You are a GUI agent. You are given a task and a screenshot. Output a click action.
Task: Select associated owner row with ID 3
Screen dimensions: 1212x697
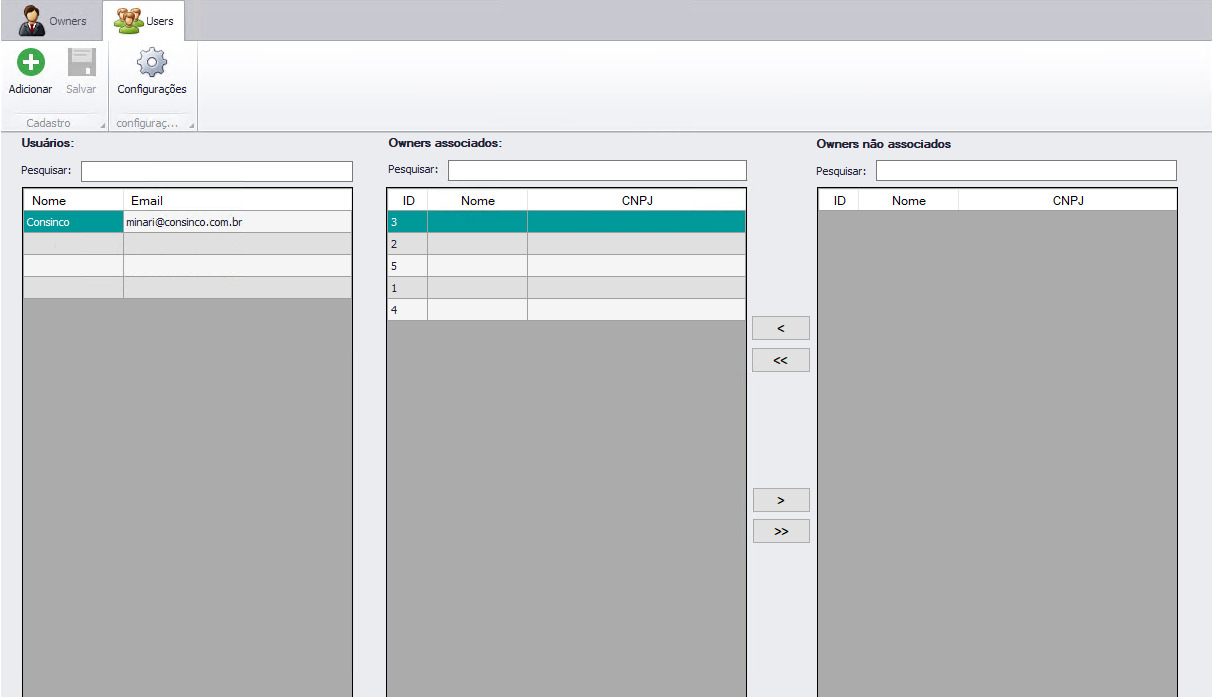(566, 222)
